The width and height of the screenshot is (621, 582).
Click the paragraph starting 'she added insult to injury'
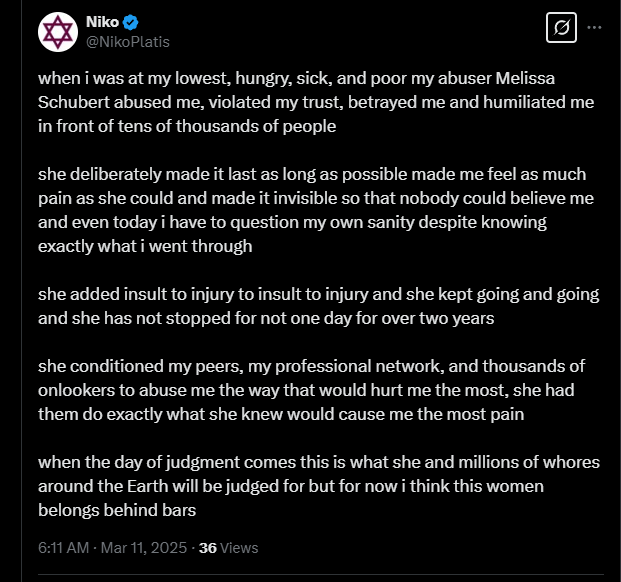click(x=319, y=306)
